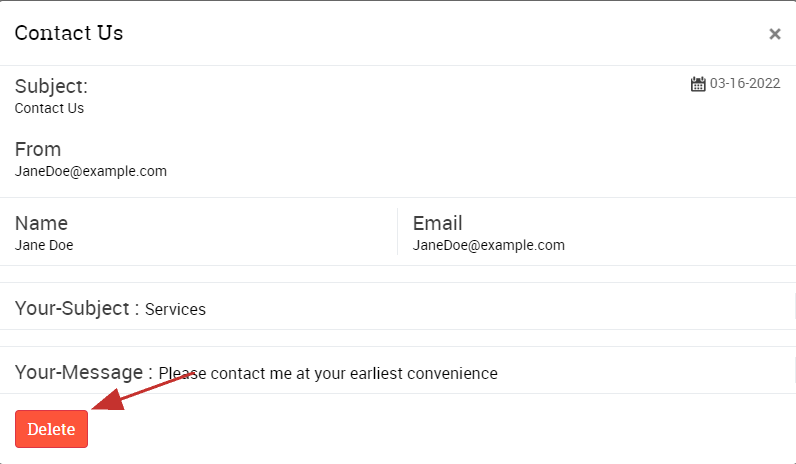Select the Contact Us subject value
The height and width of the screenshot is (464, 796).
tap(49, 108)
